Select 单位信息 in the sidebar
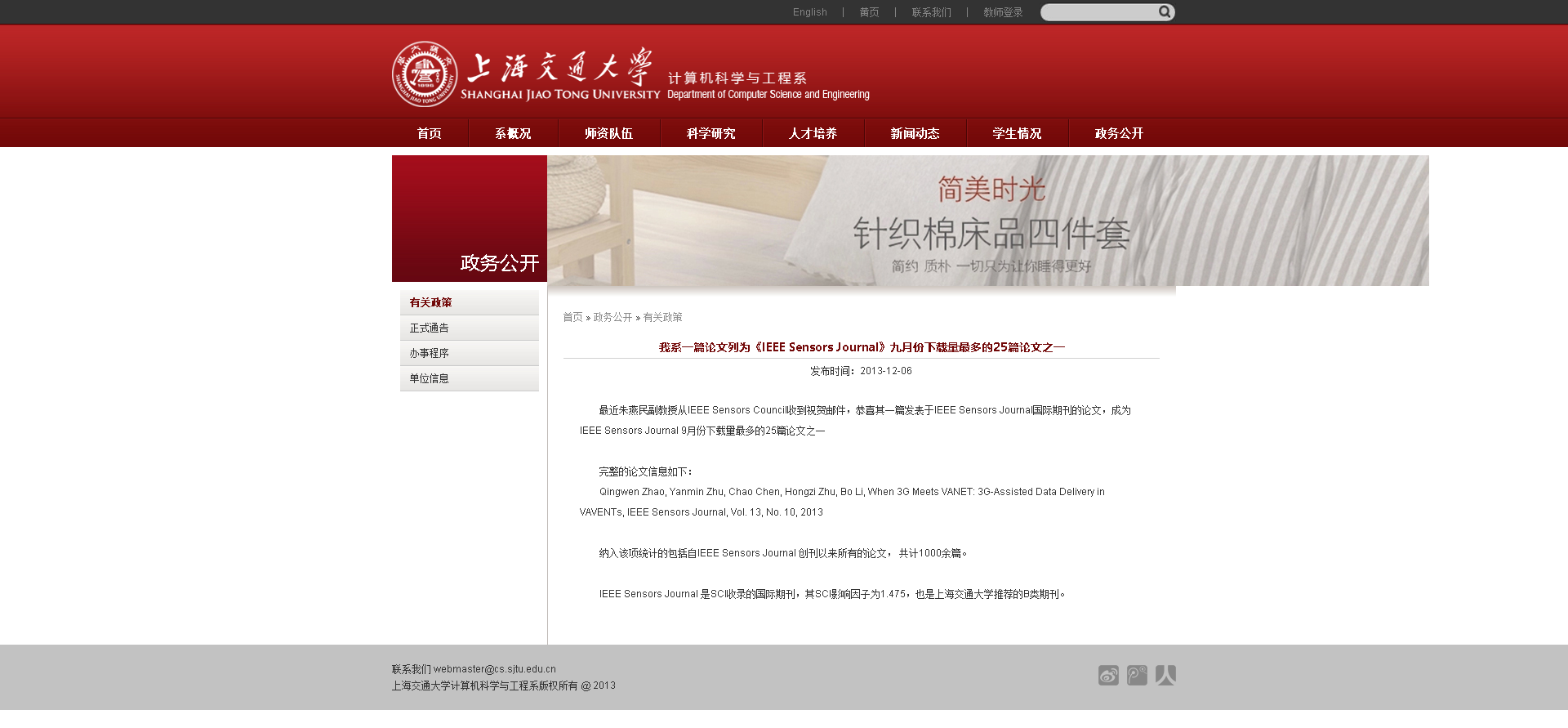 tap(430, 378)
